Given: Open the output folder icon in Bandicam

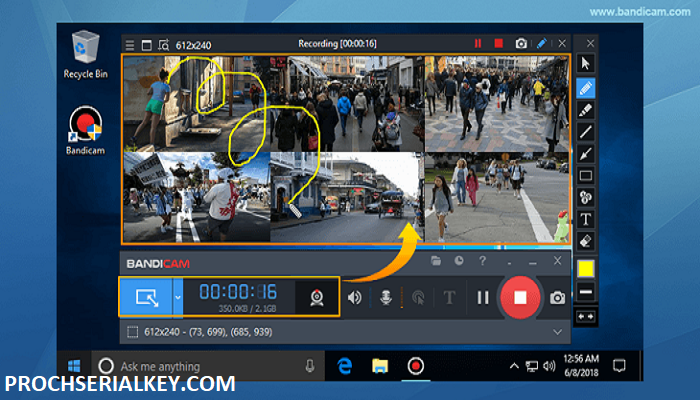Looking at the screenshot, I should 436,261.
